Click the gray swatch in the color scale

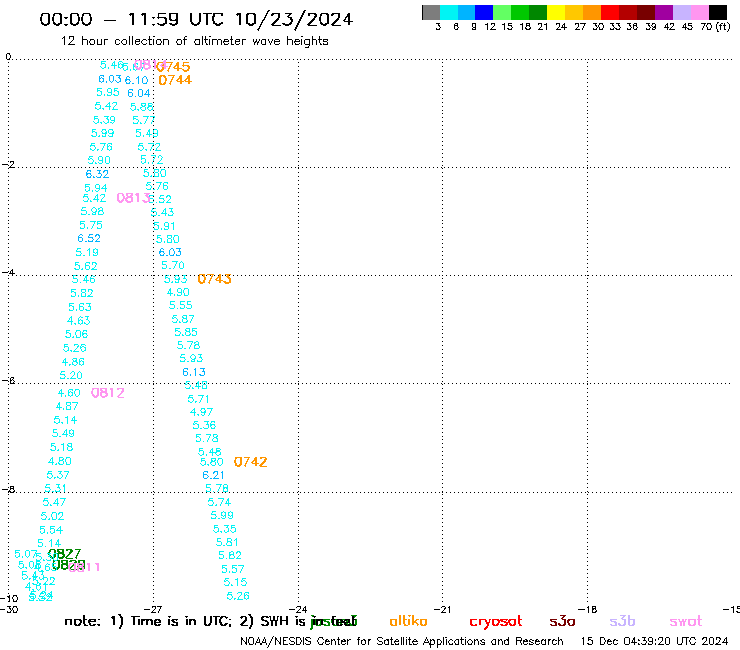pos(431,12)
